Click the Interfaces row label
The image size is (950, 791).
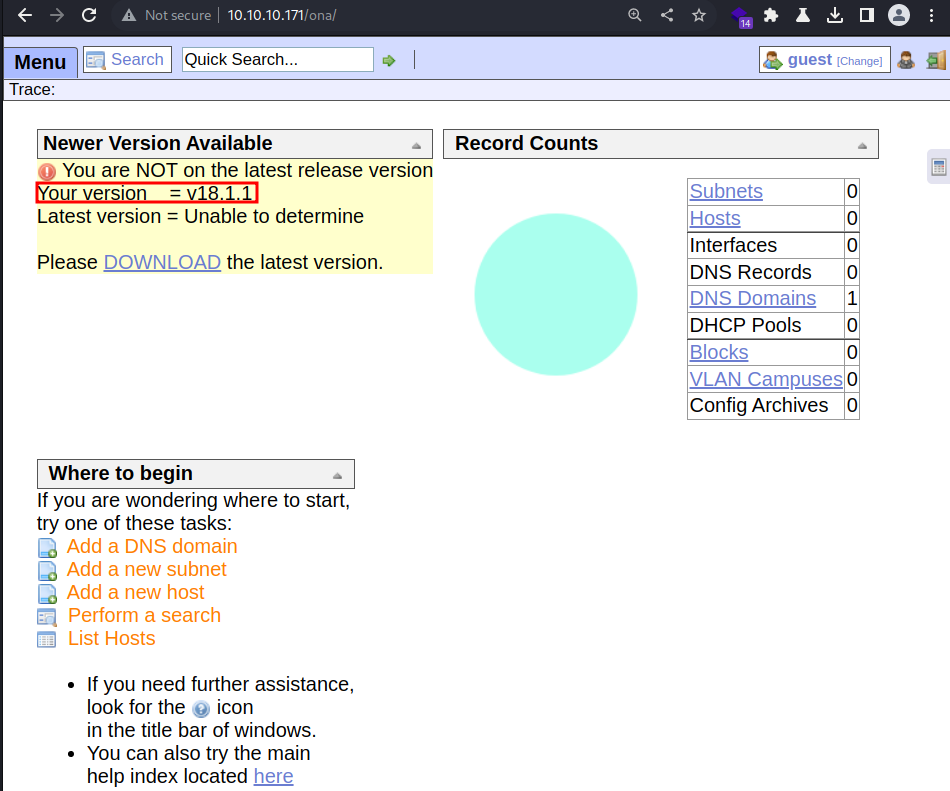(733, 245)
